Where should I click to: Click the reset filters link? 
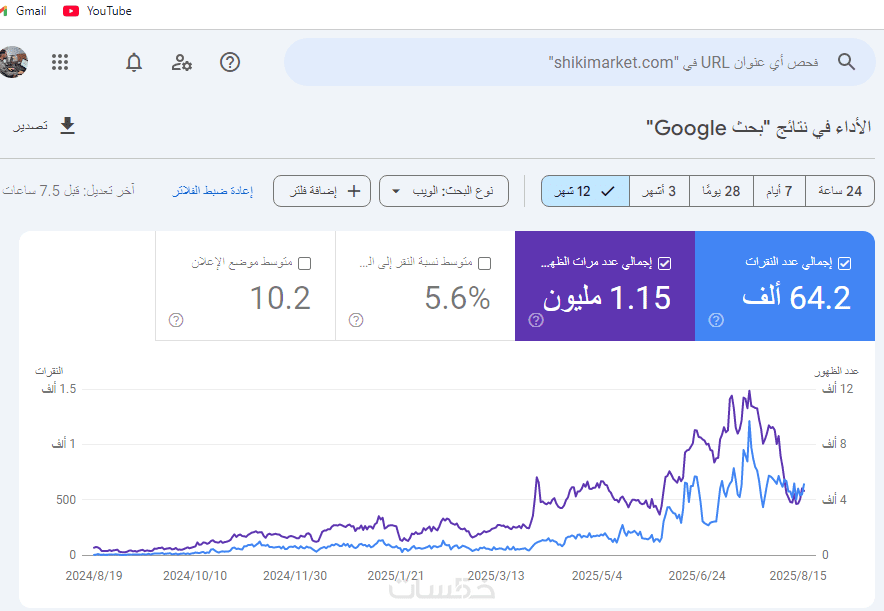coord(213,191)
